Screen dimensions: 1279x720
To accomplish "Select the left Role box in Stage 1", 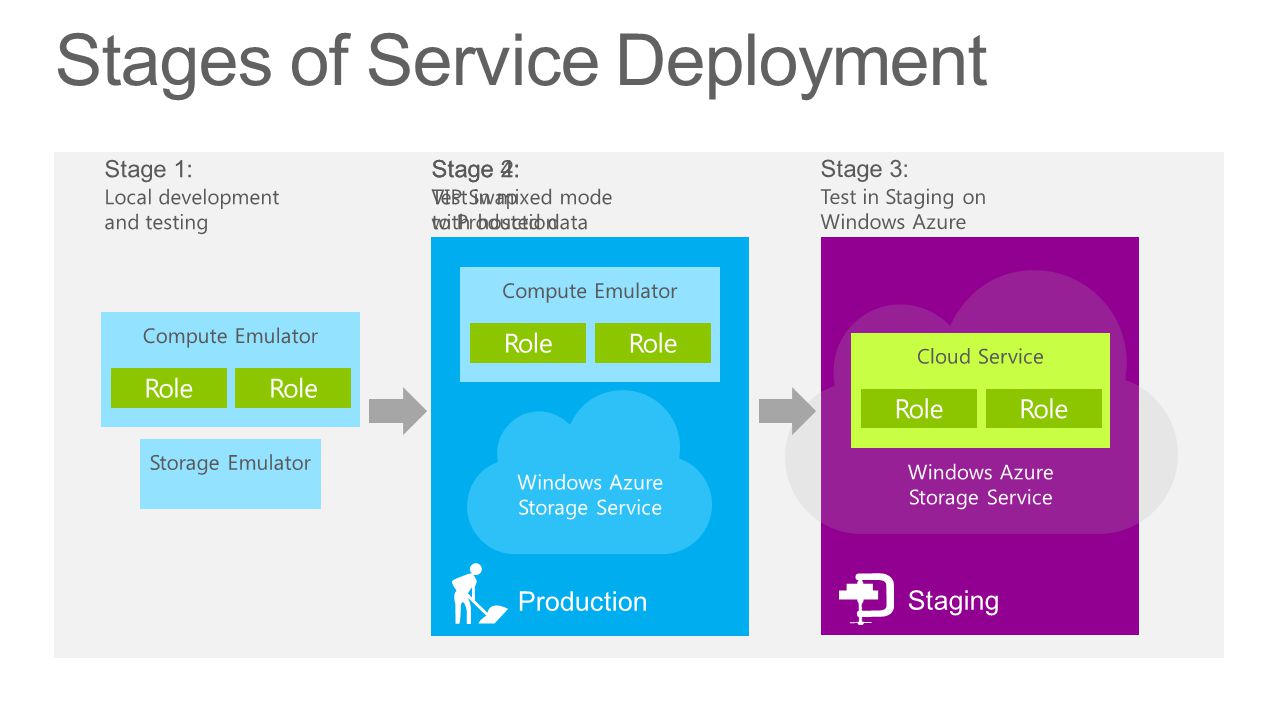I will 169,388.
